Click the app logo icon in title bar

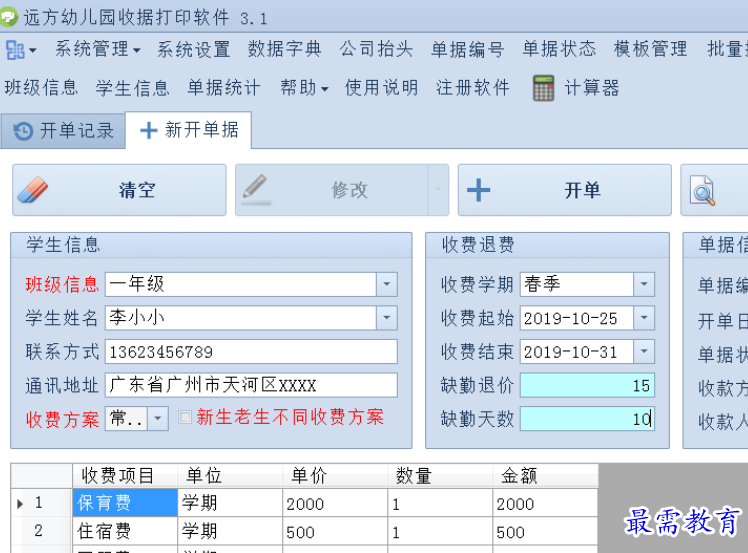click(x=8, y=18)
